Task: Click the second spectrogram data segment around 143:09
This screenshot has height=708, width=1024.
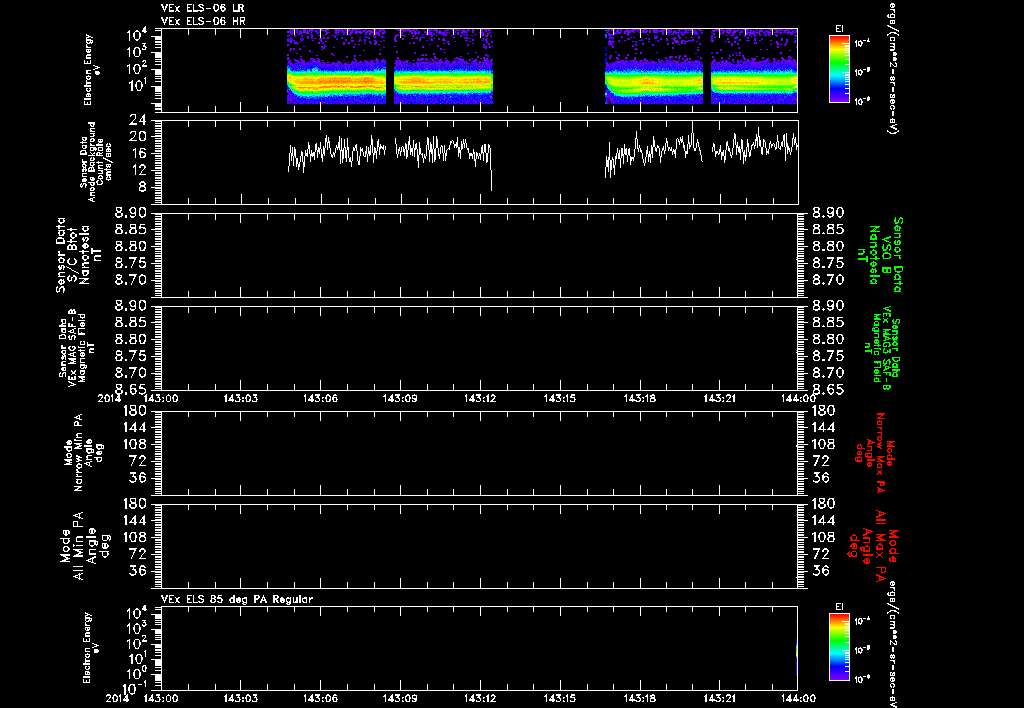Action: tap(443, 67)
